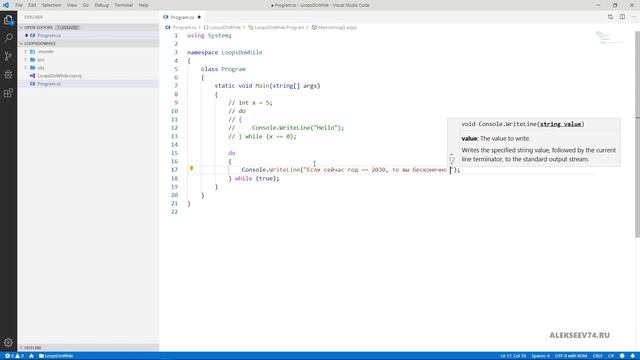640x360 pixels.
Task: Open the Terminal menu
Action: coord(124,5)
